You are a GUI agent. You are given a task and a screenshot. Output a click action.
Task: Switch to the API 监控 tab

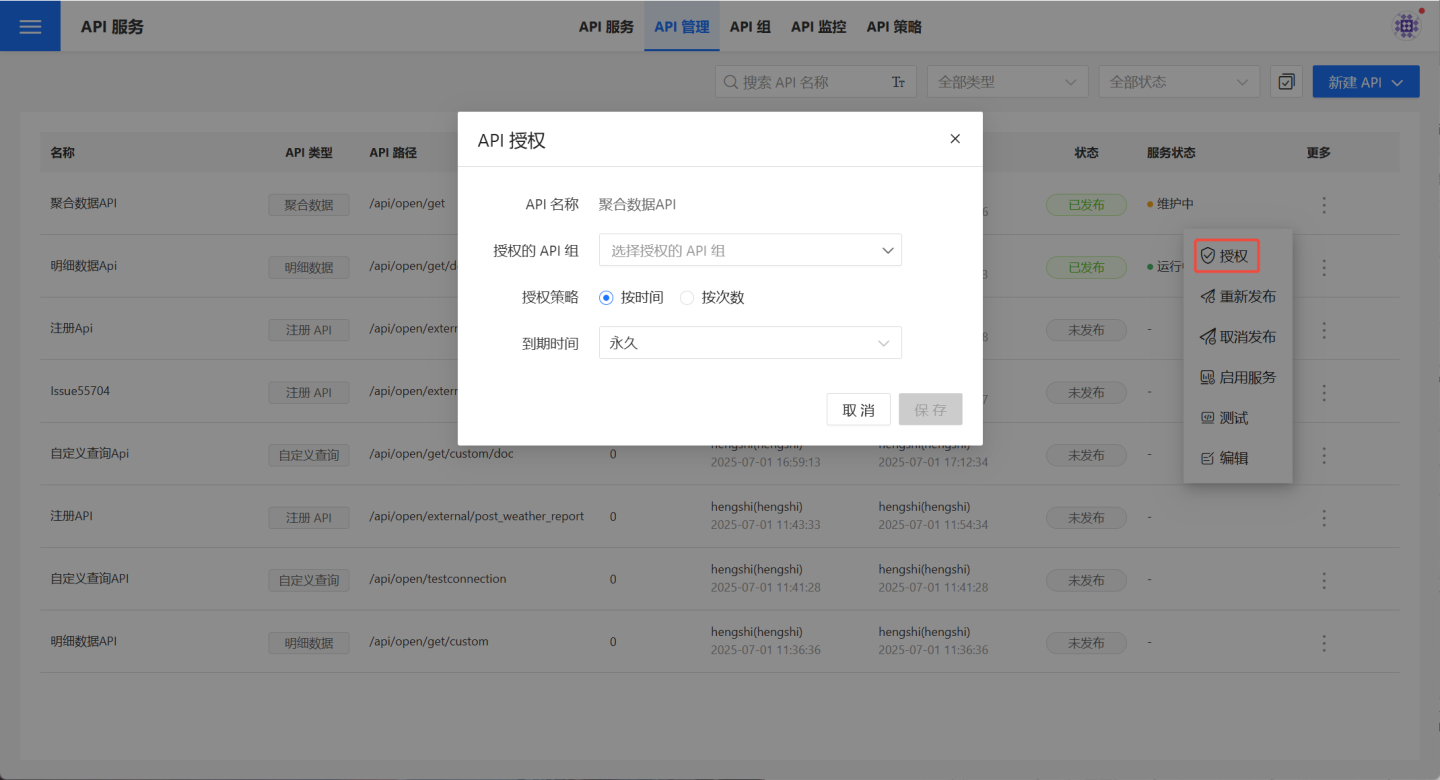(818, 27)
